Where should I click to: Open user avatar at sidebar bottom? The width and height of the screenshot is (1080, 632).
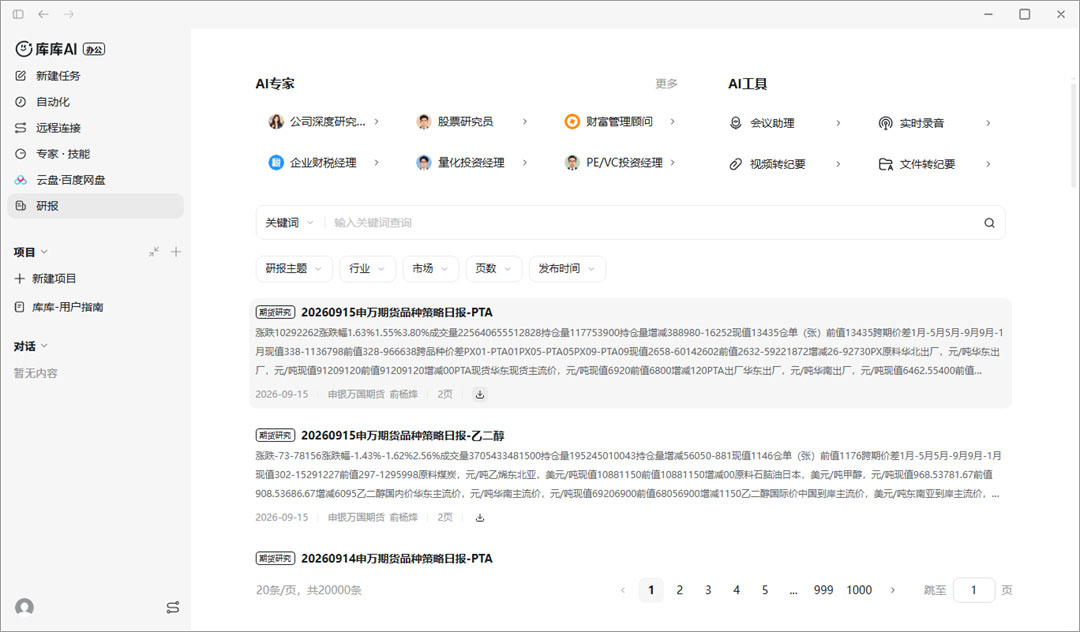(x=25, y=607)
